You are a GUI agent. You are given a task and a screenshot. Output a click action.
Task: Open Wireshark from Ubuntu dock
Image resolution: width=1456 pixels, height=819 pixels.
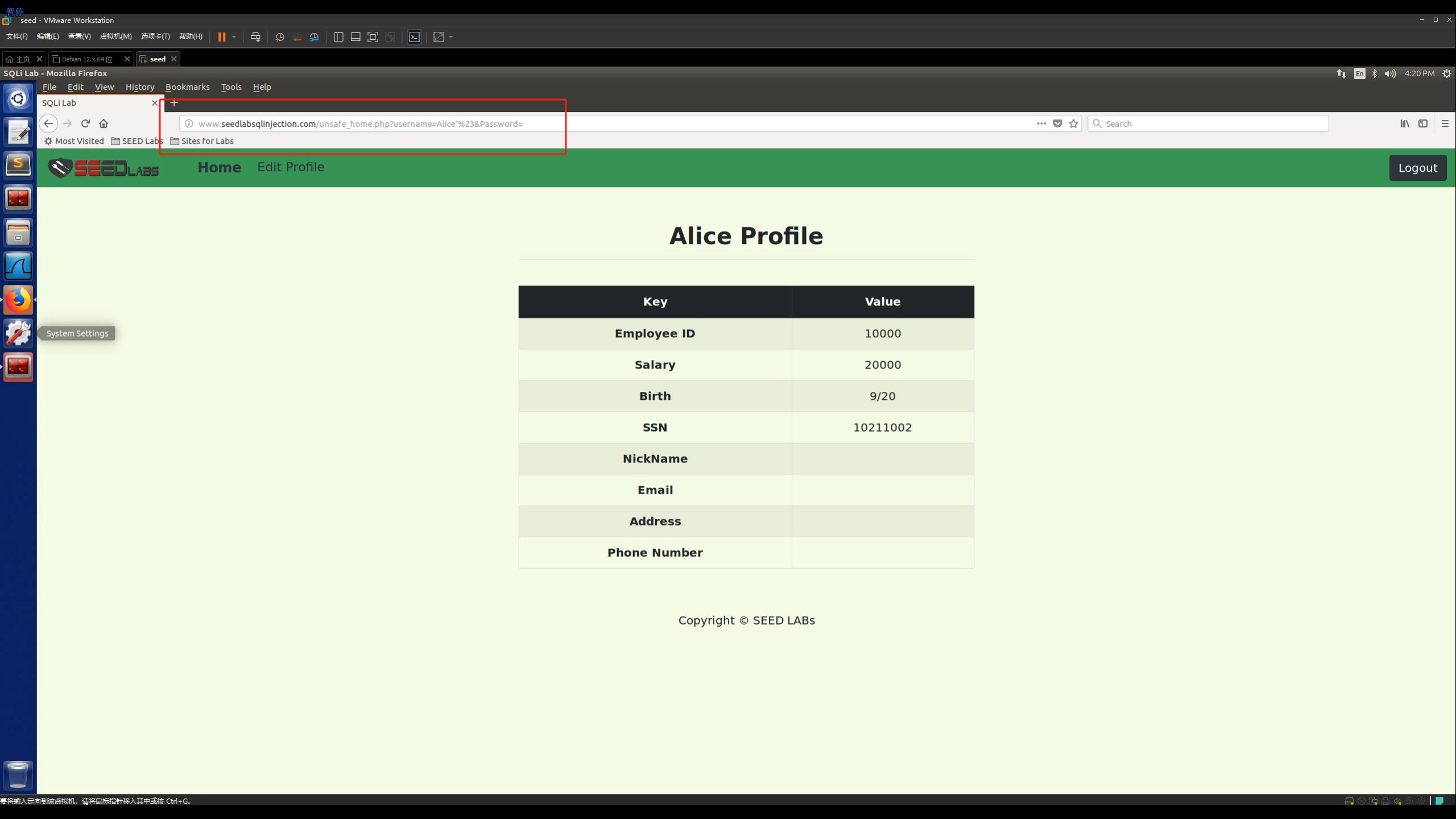[18, 266]
